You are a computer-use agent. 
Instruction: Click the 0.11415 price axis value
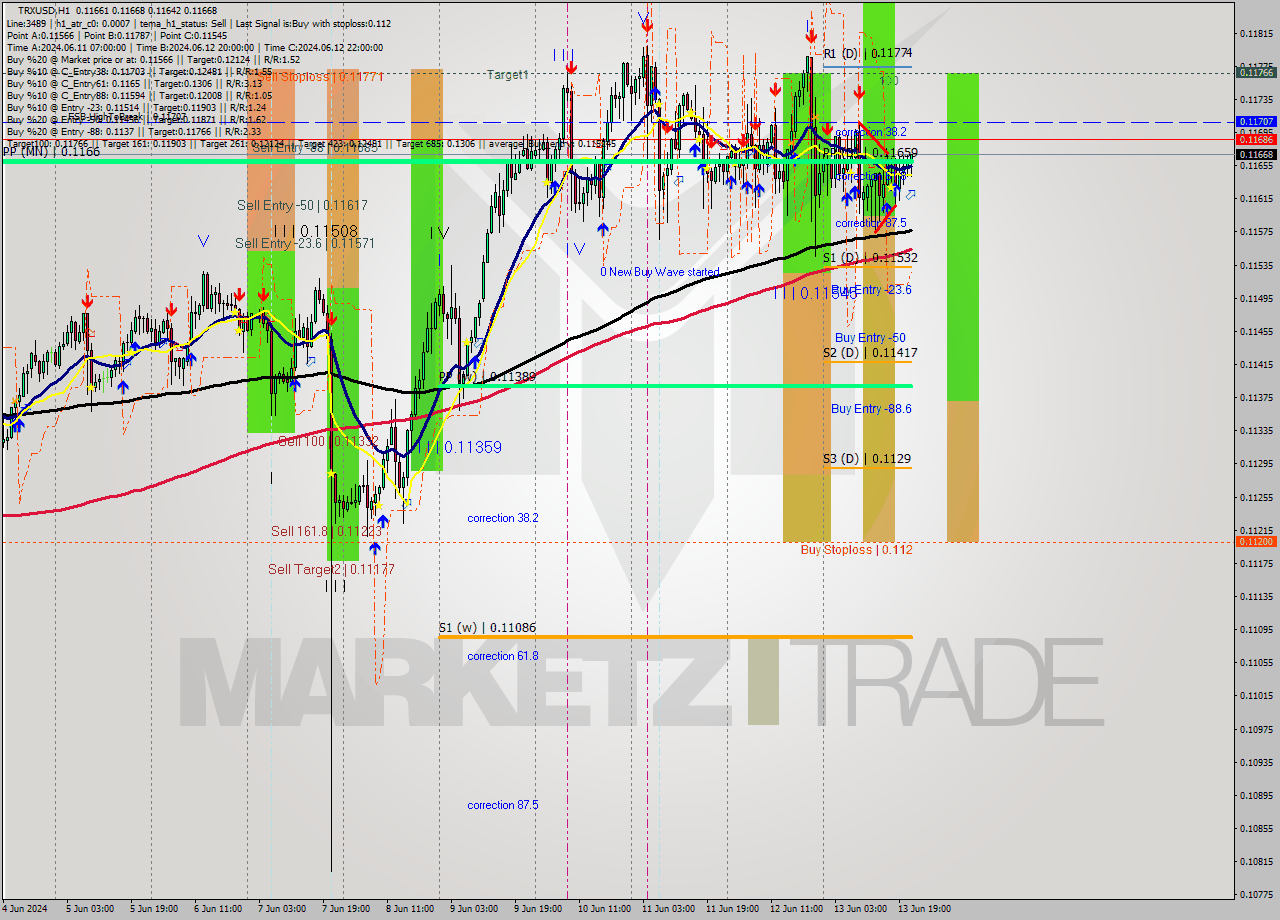pyautogui.click(x=1256, y=364)
